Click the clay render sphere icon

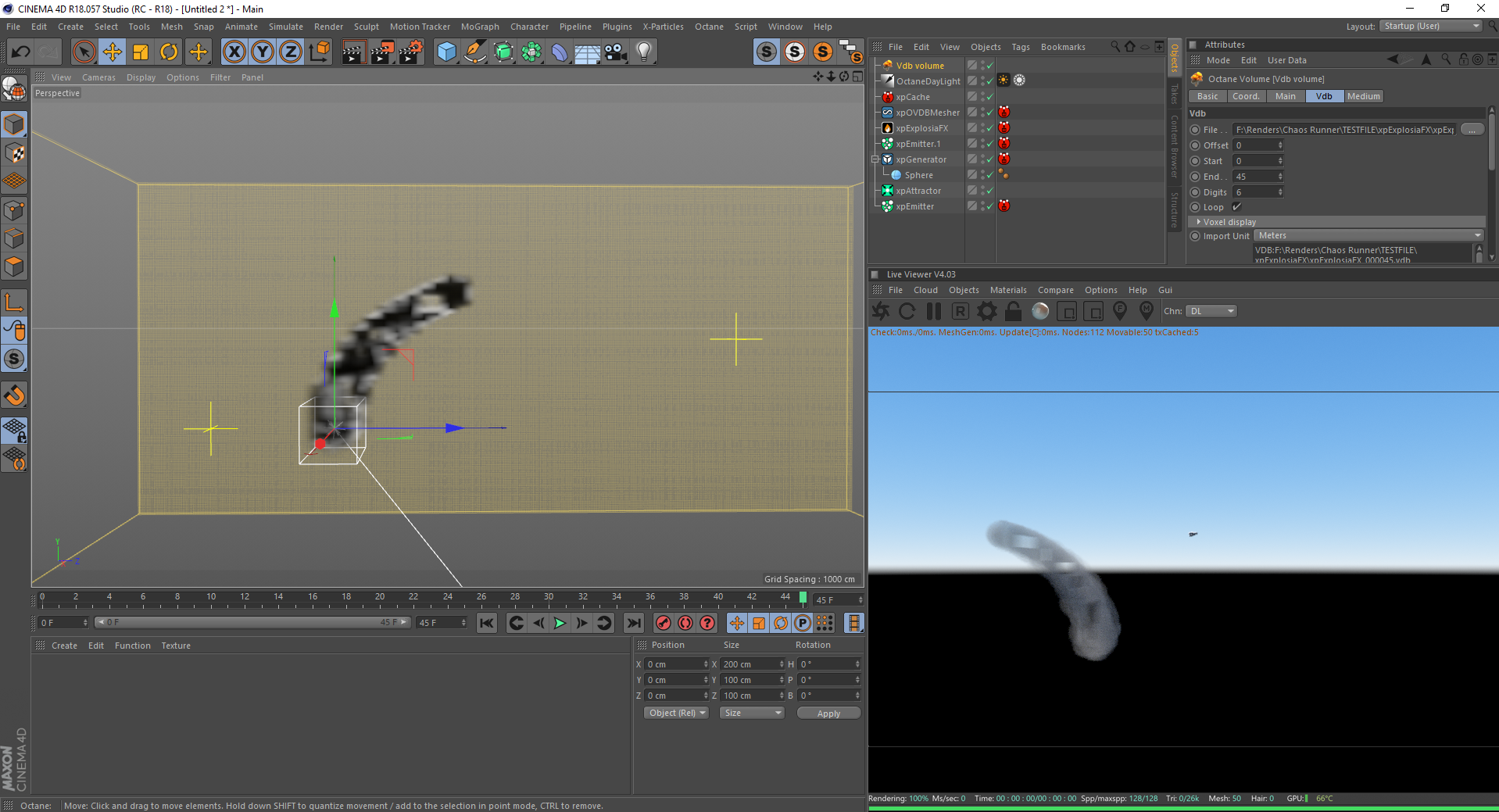click(x=1040, y=311)
